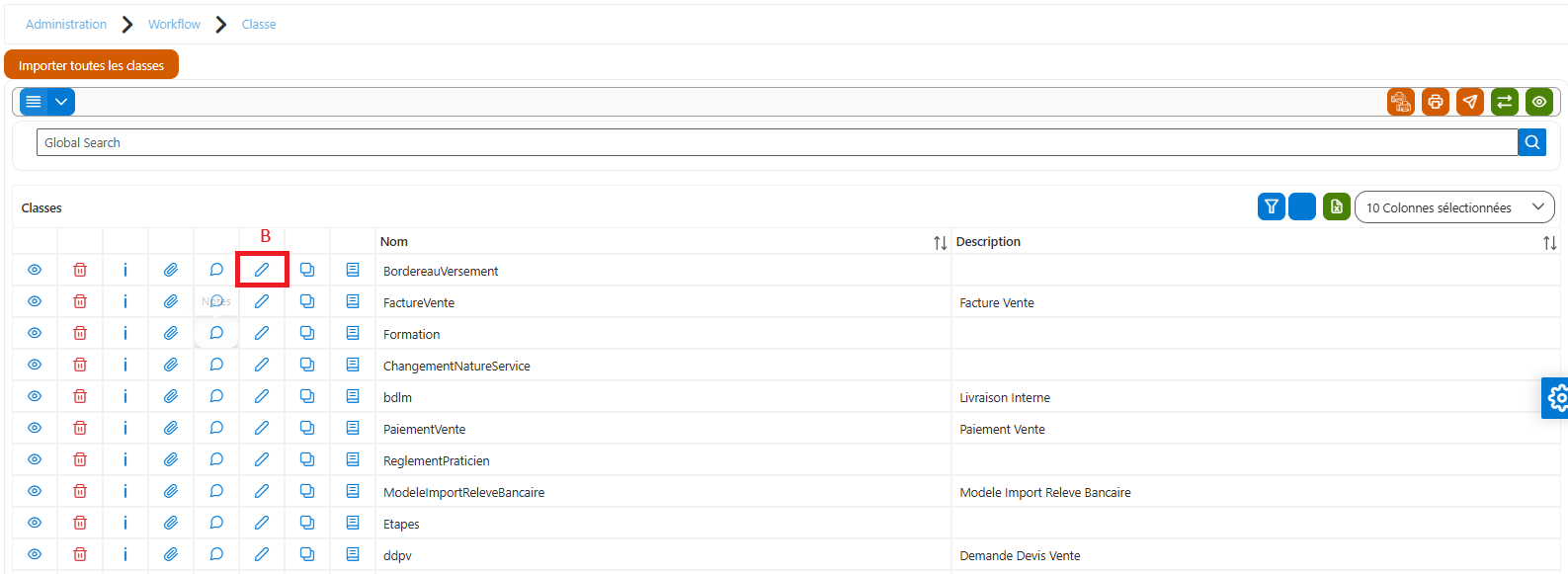Click the blue filter button

(x=1272, y=206)
